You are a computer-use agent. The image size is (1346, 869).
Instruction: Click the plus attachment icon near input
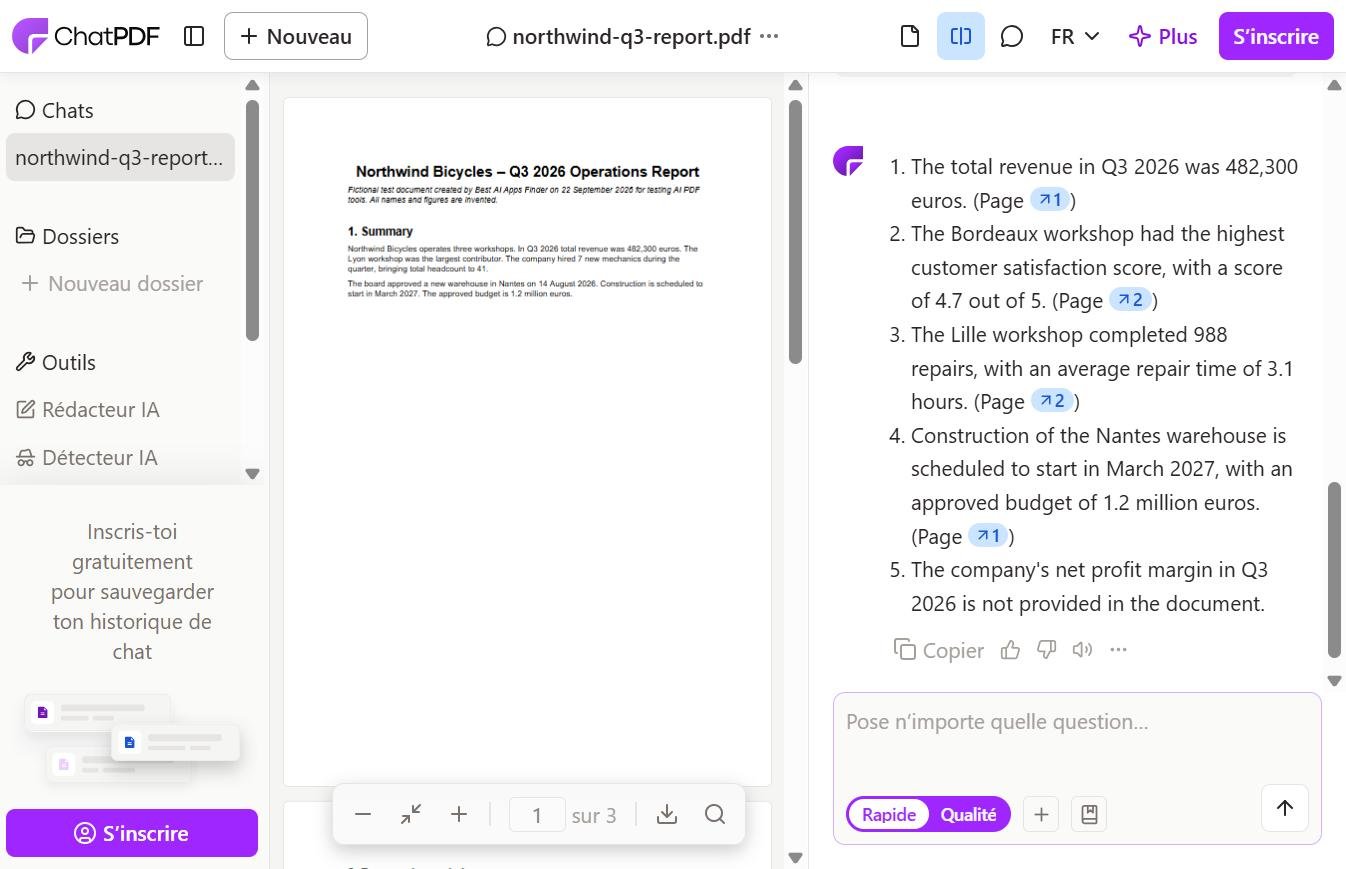[1041, 814]
